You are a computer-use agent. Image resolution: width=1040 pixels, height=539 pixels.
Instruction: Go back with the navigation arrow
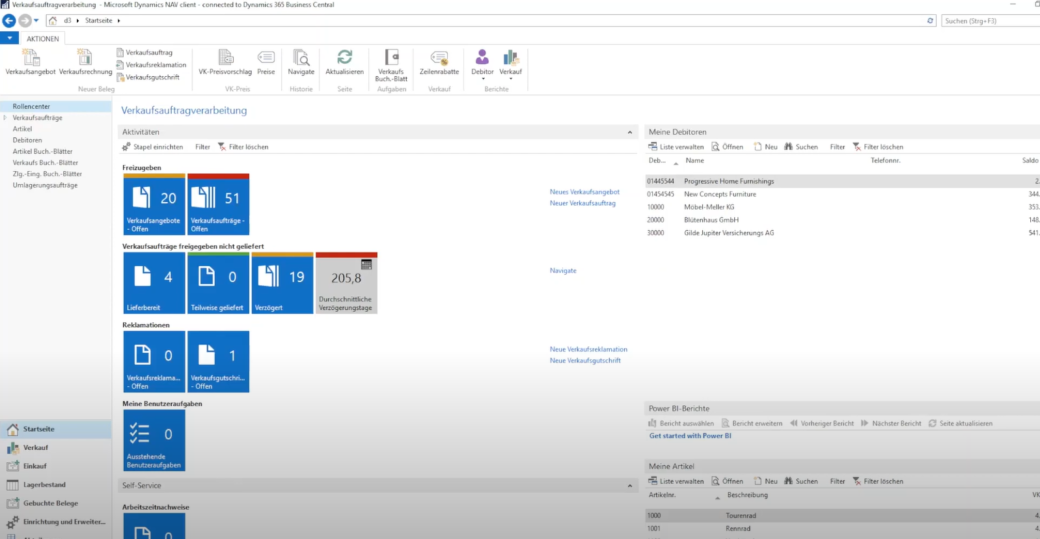pos(9,21)
